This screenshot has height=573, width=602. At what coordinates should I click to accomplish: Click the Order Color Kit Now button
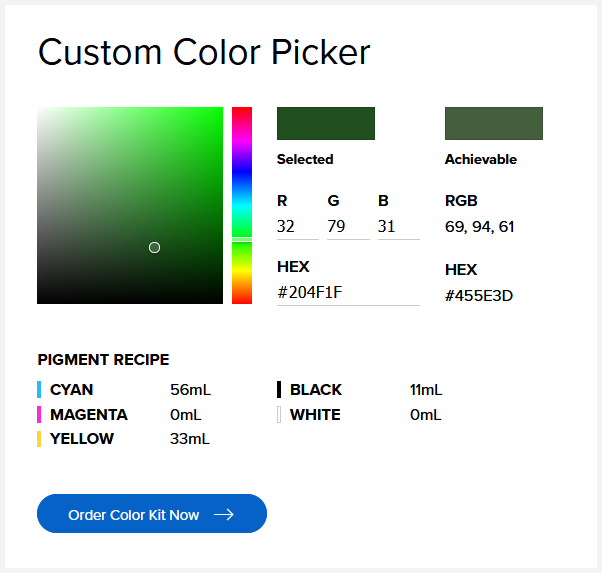(151, 514)
